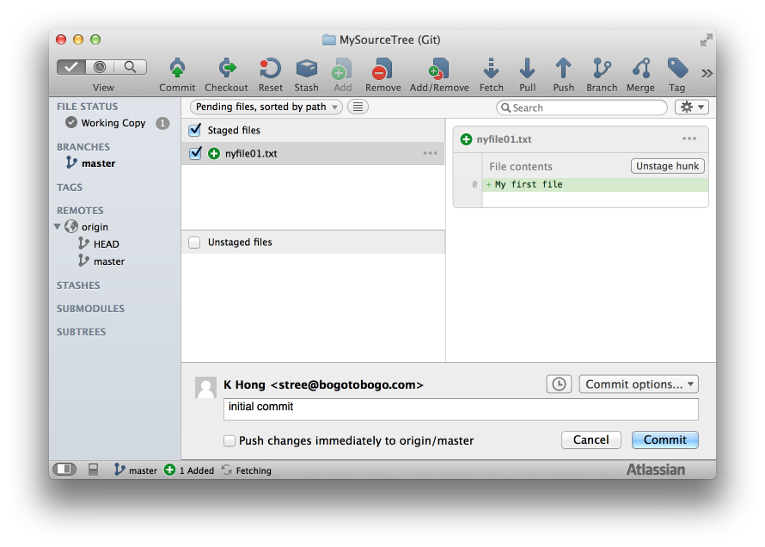Image resolution: width=765 pixels, height=547 pixels.
Task: Uncheck the Staged files checkbox
Action: coord(195,130)
